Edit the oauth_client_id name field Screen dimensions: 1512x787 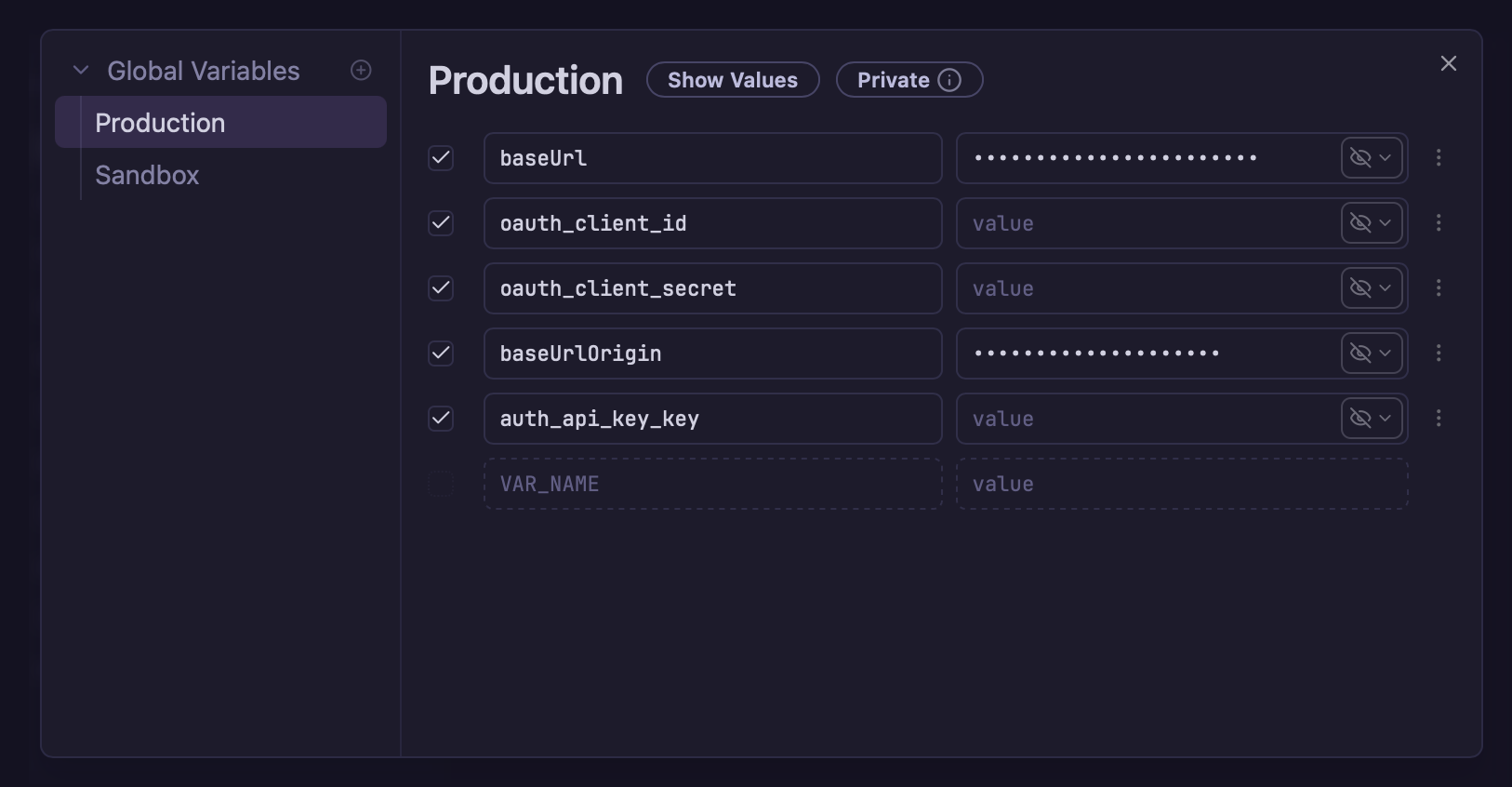coord(713,223)
